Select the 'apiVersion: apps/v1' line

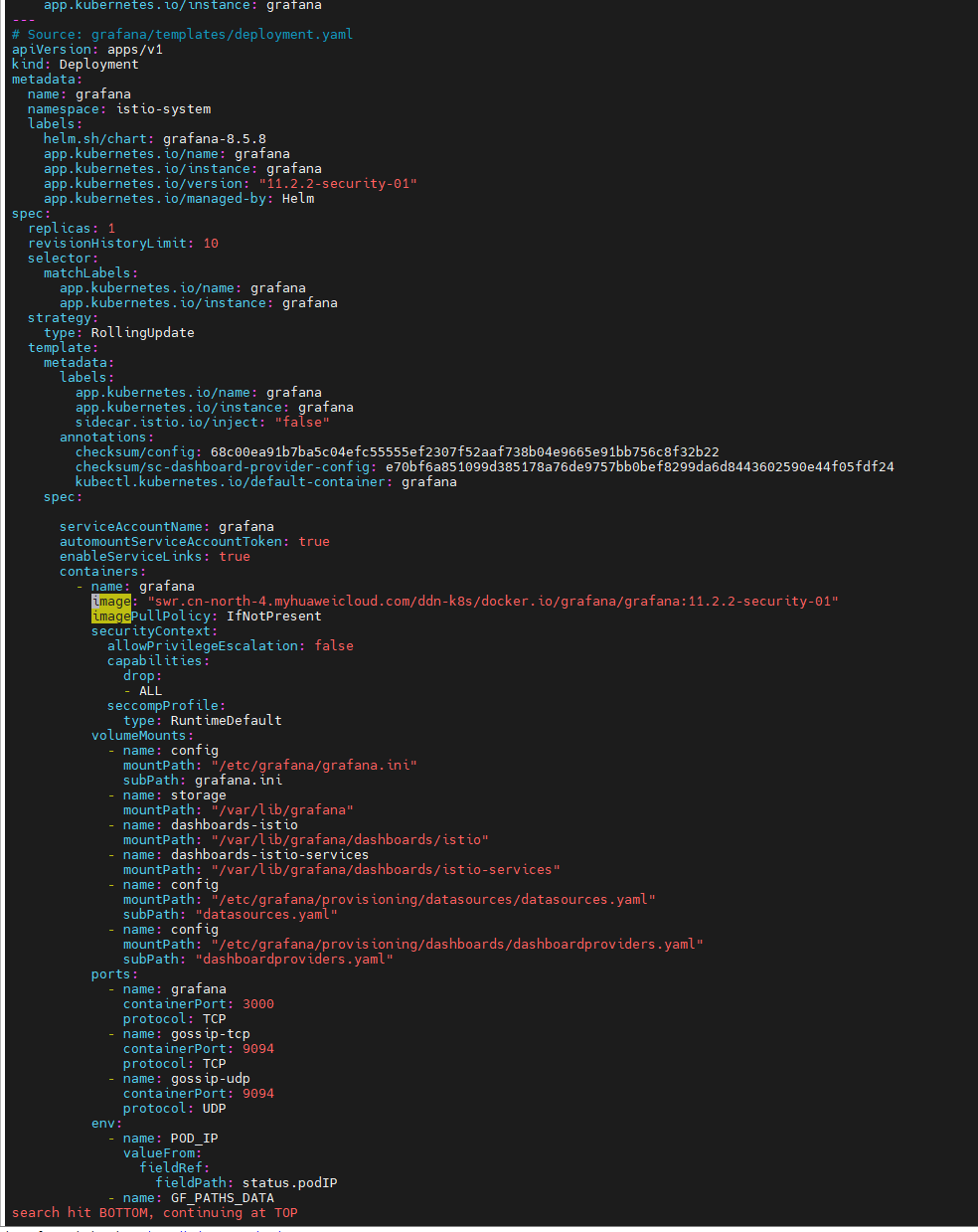[87, 49]
